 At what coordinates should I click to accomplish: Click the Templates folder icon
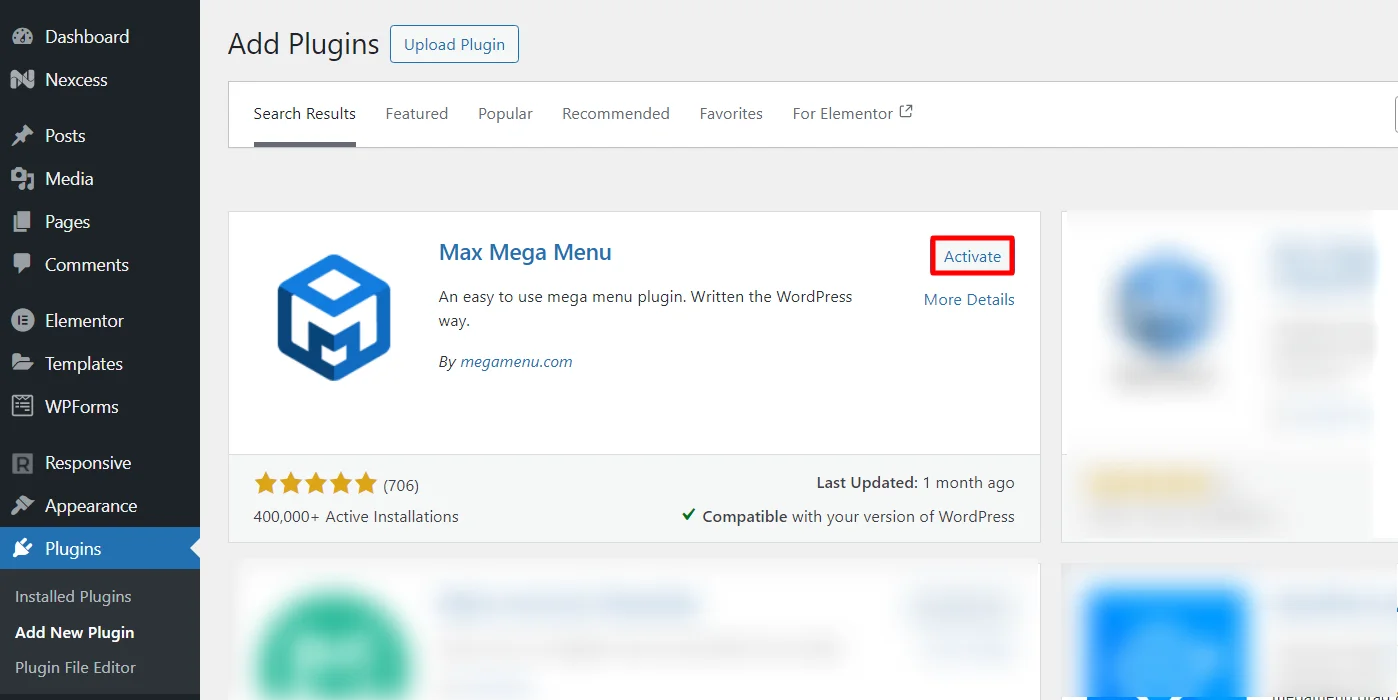pos(22,364)
